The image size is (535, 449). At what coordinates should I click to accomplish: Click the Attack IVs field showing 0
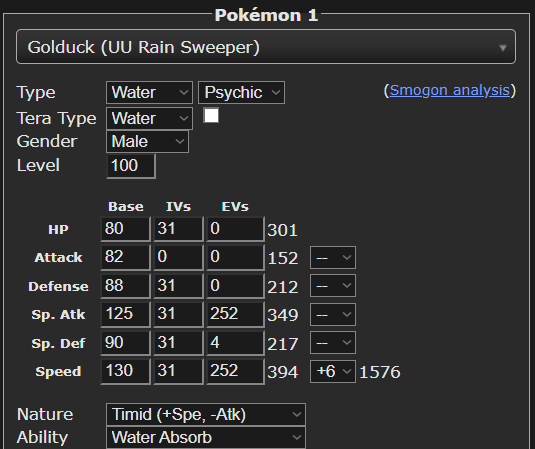tap(178, 257)
